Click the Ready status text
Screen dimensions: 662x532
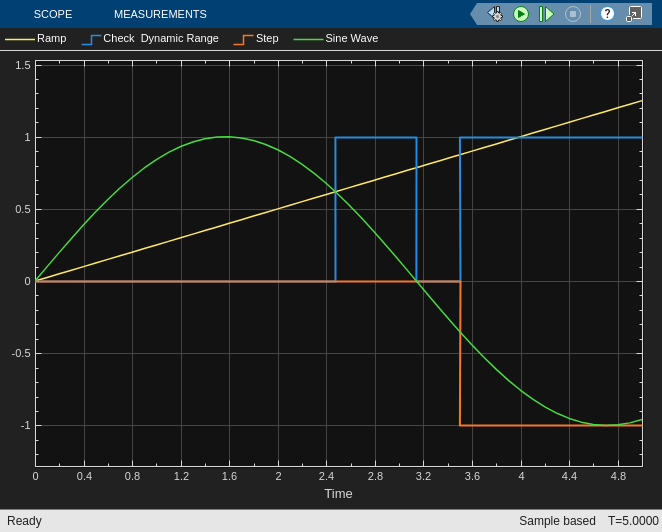point(24,521)
